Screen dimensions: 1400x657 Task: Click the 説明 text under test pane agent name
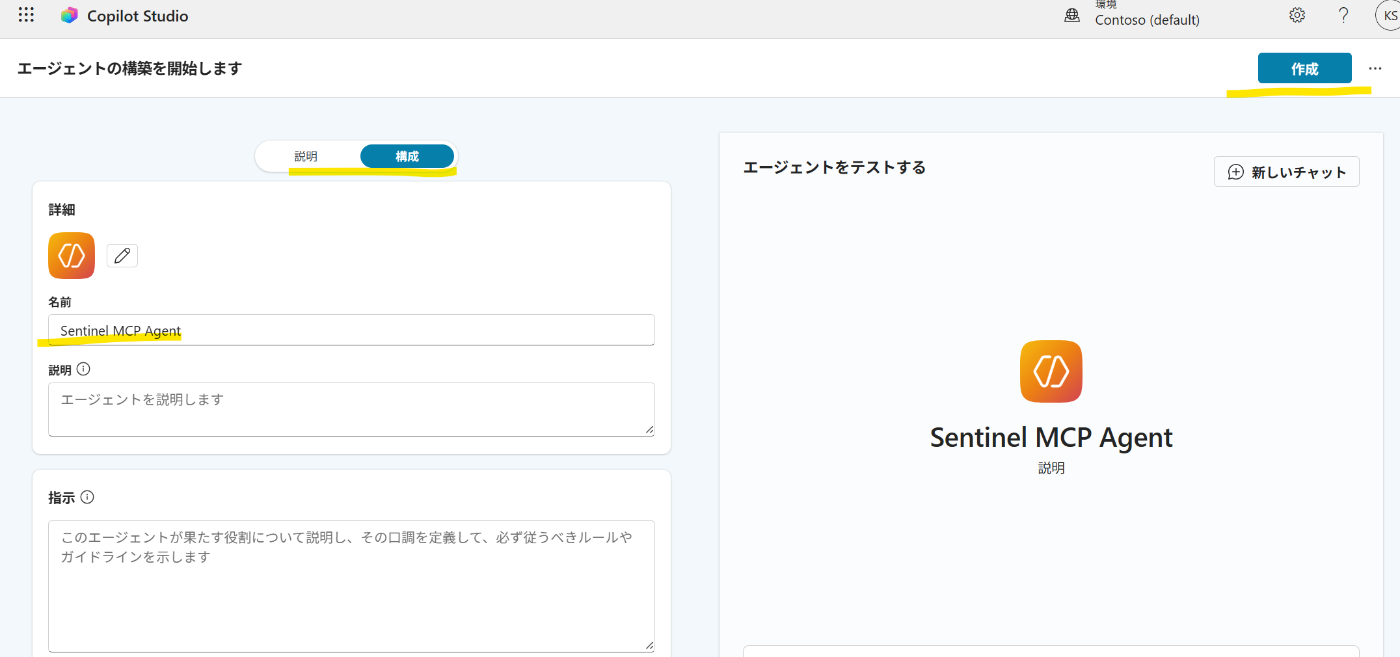[x=1051, y=468]
